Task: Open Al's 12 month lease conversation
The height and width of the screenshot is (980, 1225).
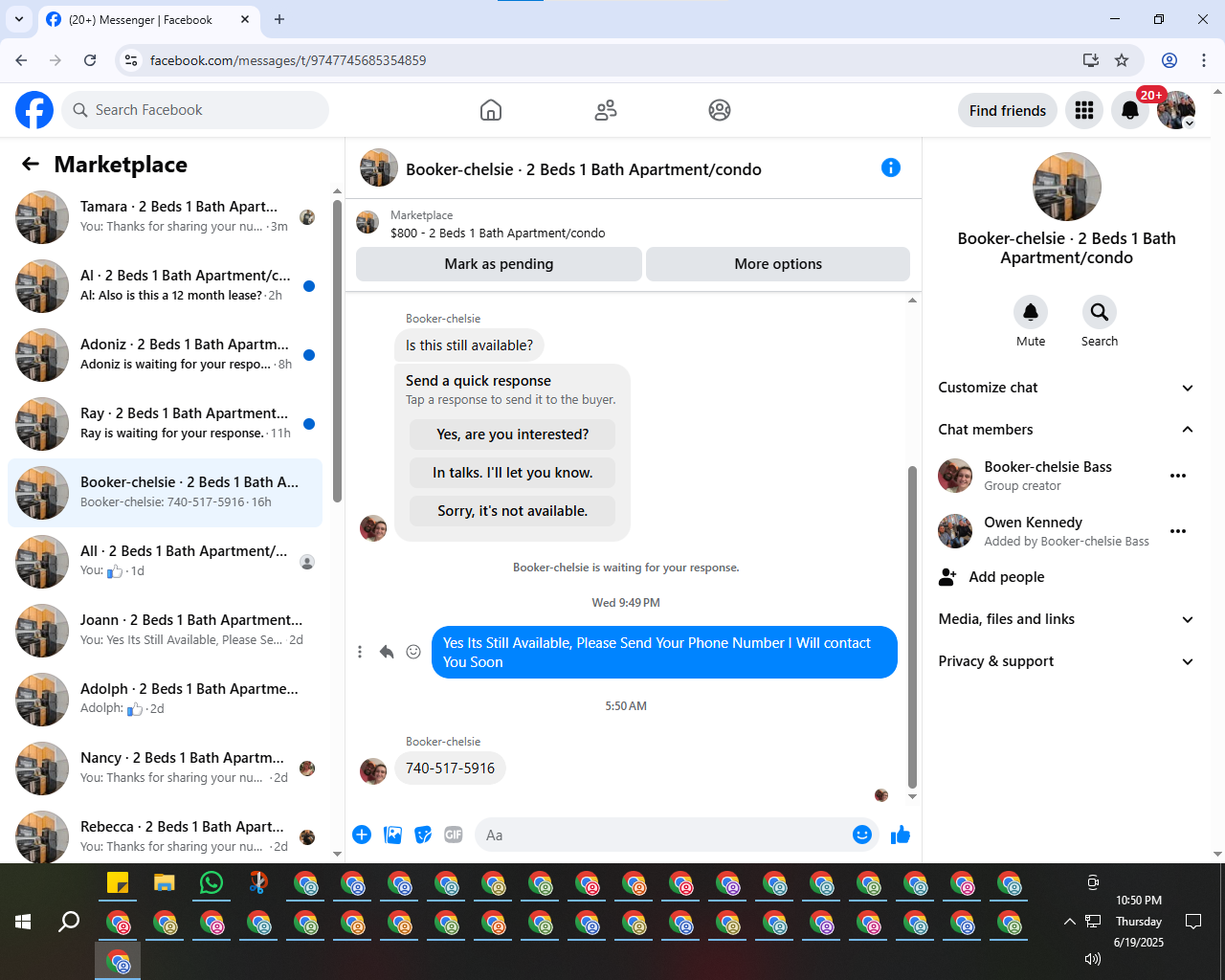Action: point(166,286)
